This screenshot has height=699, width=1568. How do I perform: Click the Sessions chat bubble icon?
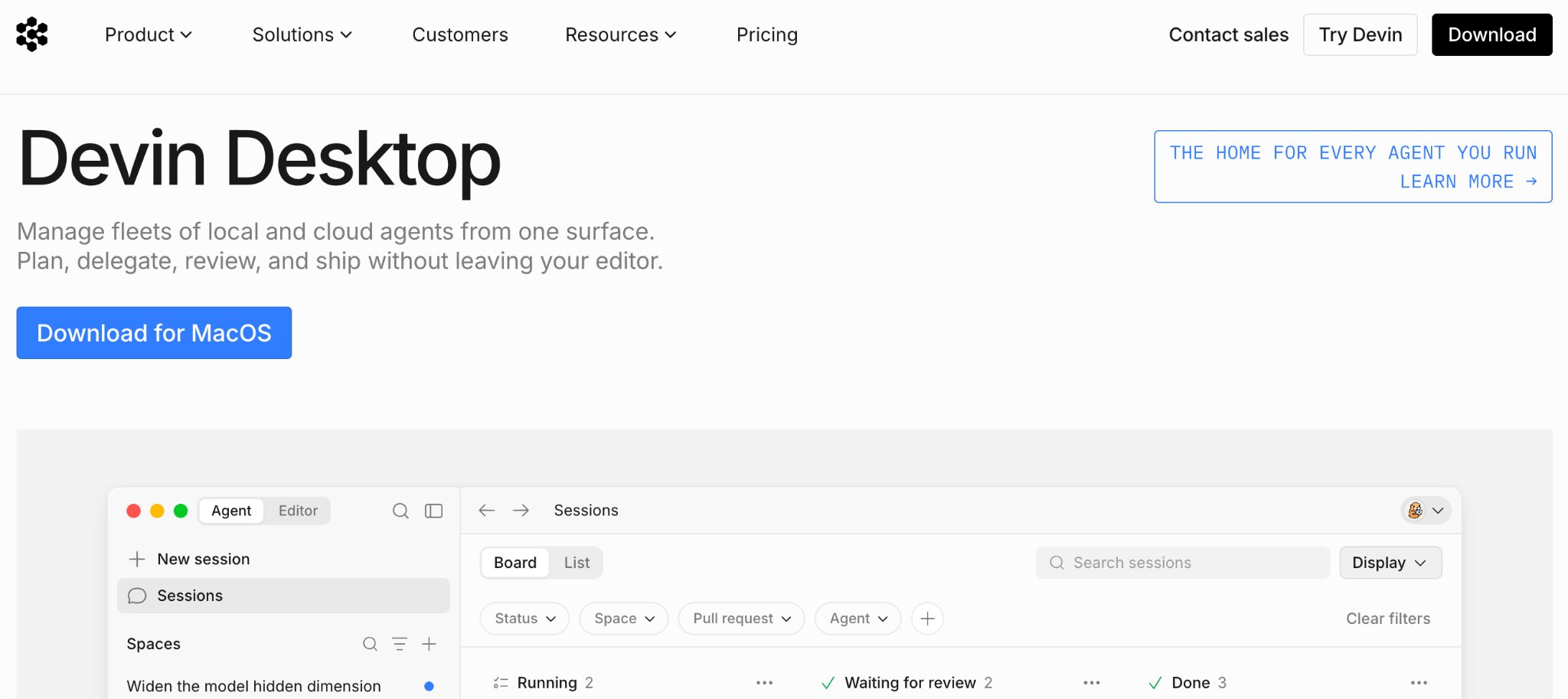click(137, 596)
